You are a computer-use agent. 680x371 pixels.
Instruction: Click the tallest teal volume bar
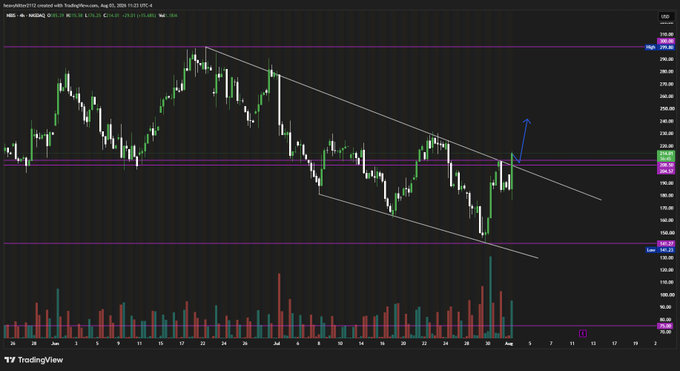490,297
